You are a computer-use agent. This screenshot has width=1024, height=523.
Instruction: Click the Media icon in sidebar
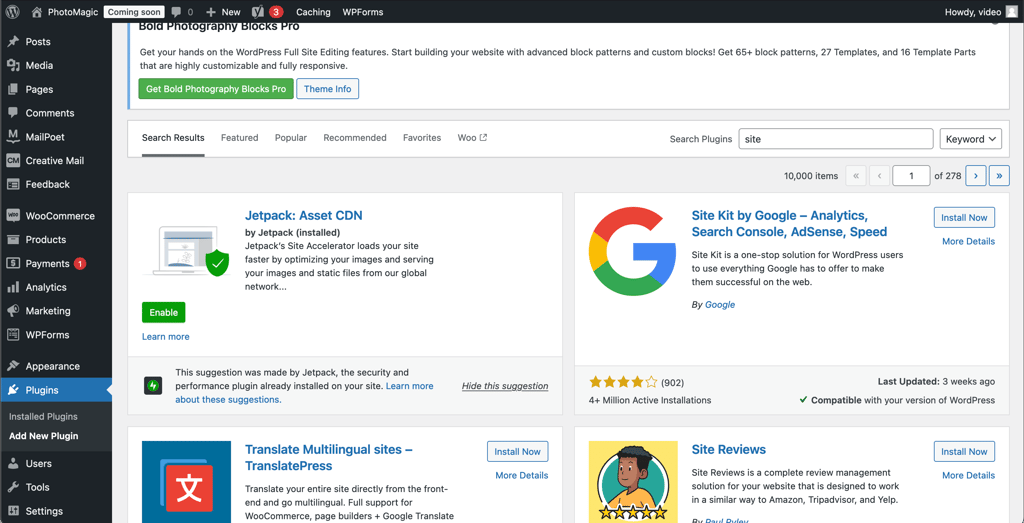(x=12, y=65)
